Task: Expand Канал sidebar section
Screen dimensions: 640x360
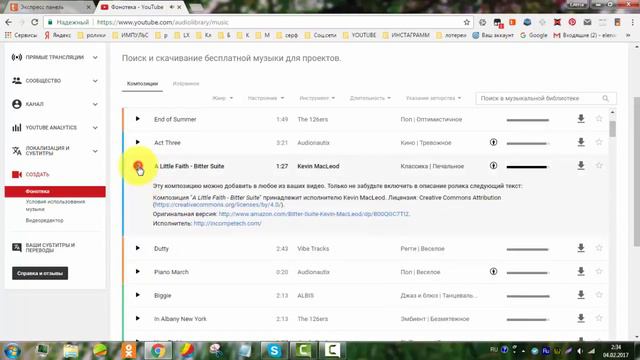Action: [x=95, y=104]
